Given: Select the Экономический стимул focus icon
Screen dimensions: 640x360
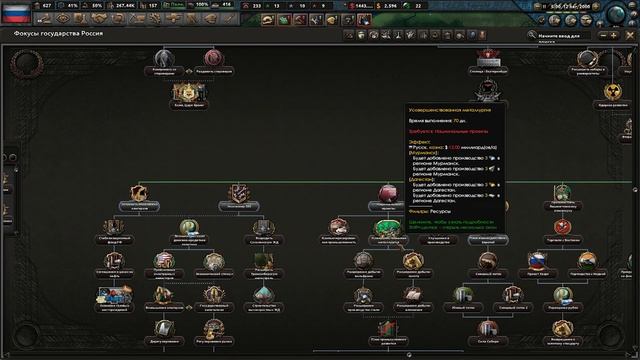Looking at the screenshot, I should coord(214,261).
